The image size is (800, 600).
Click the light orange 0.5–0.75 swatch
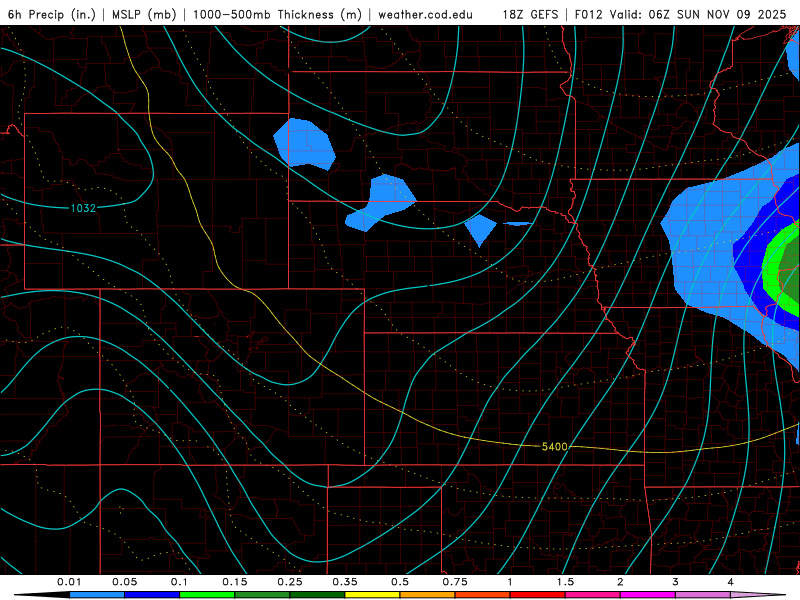428,595
